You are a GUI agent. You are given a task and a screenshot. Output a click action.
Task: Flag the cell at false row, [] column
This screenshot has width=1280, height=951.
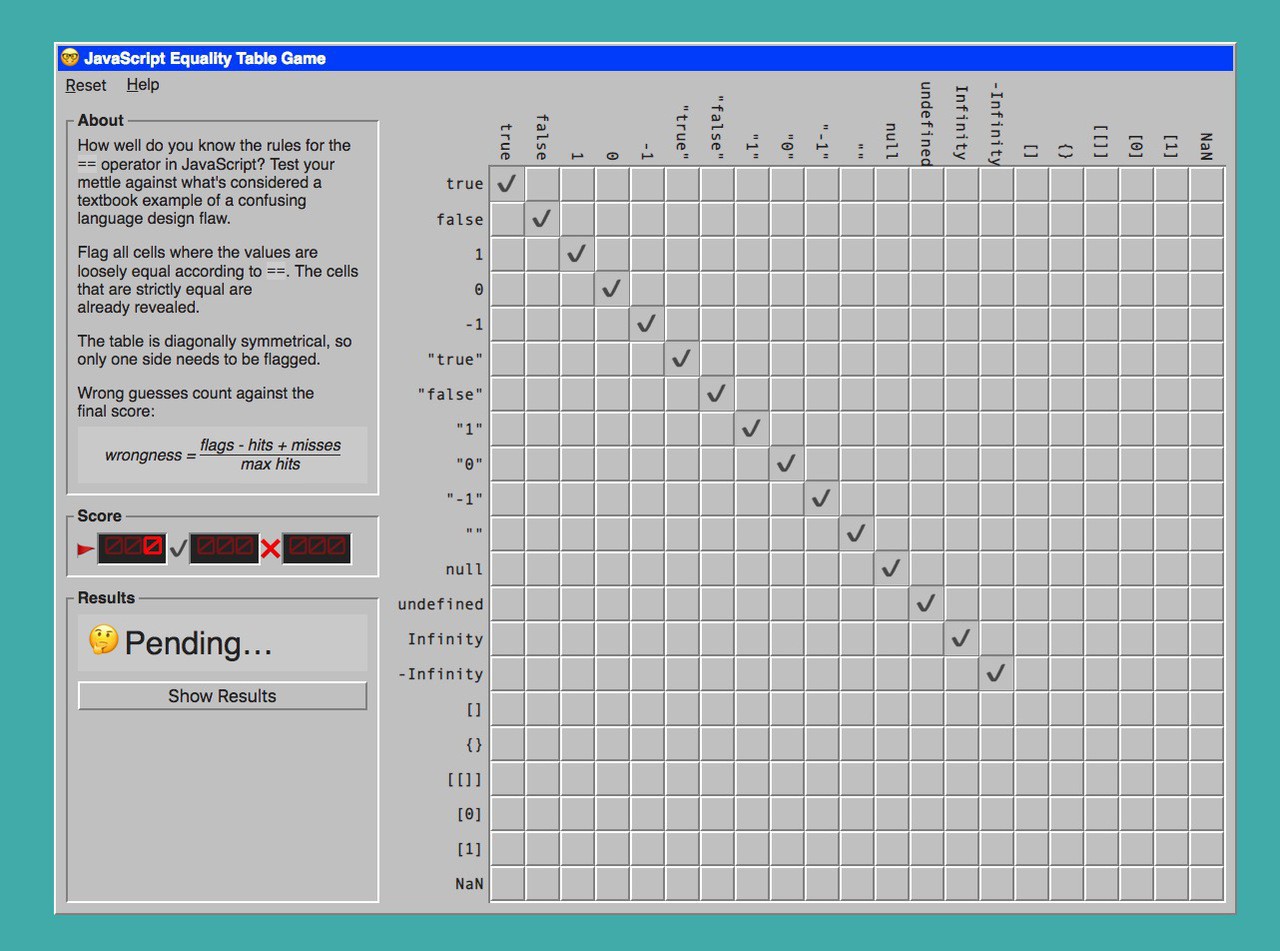pyautogui.click(x=1032, y=219)
